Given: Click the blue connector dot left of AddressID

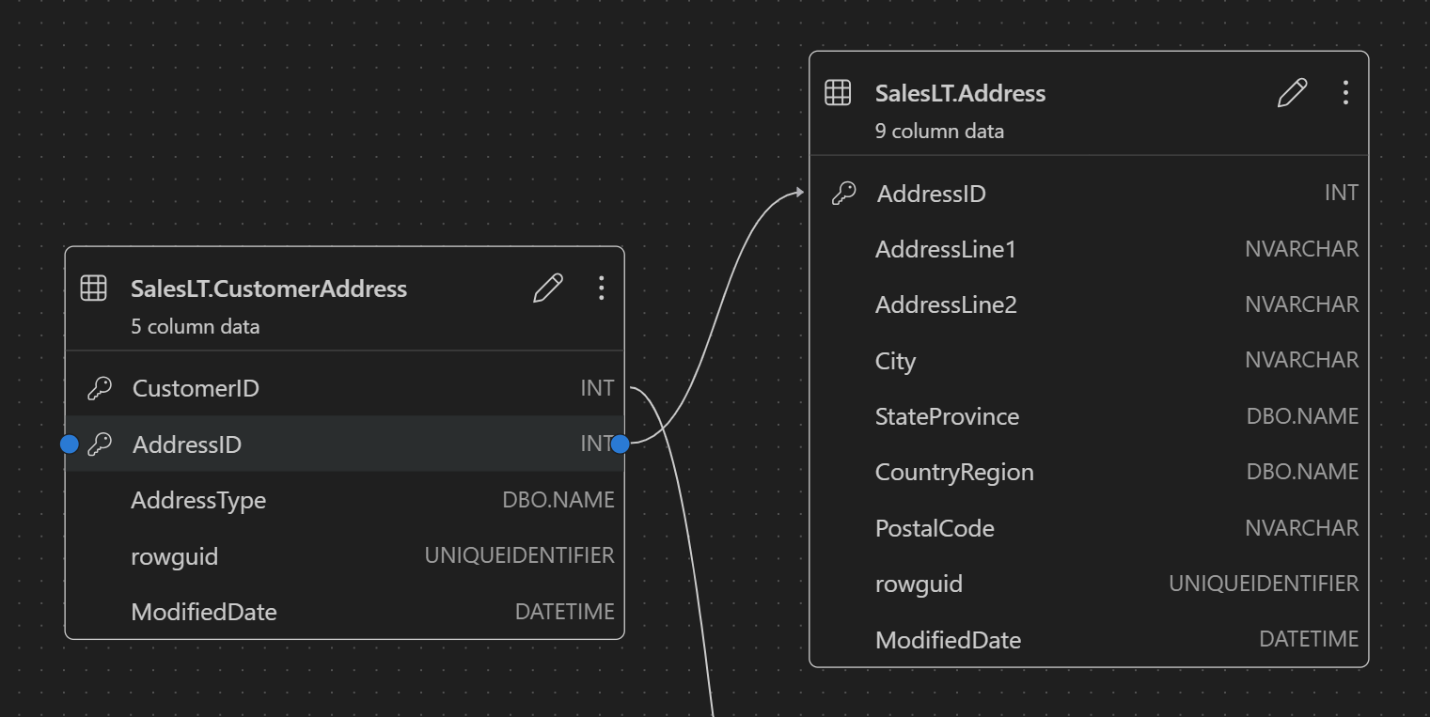Looking at the screenshot, I should pyautogui.click(x=69, y=444).
